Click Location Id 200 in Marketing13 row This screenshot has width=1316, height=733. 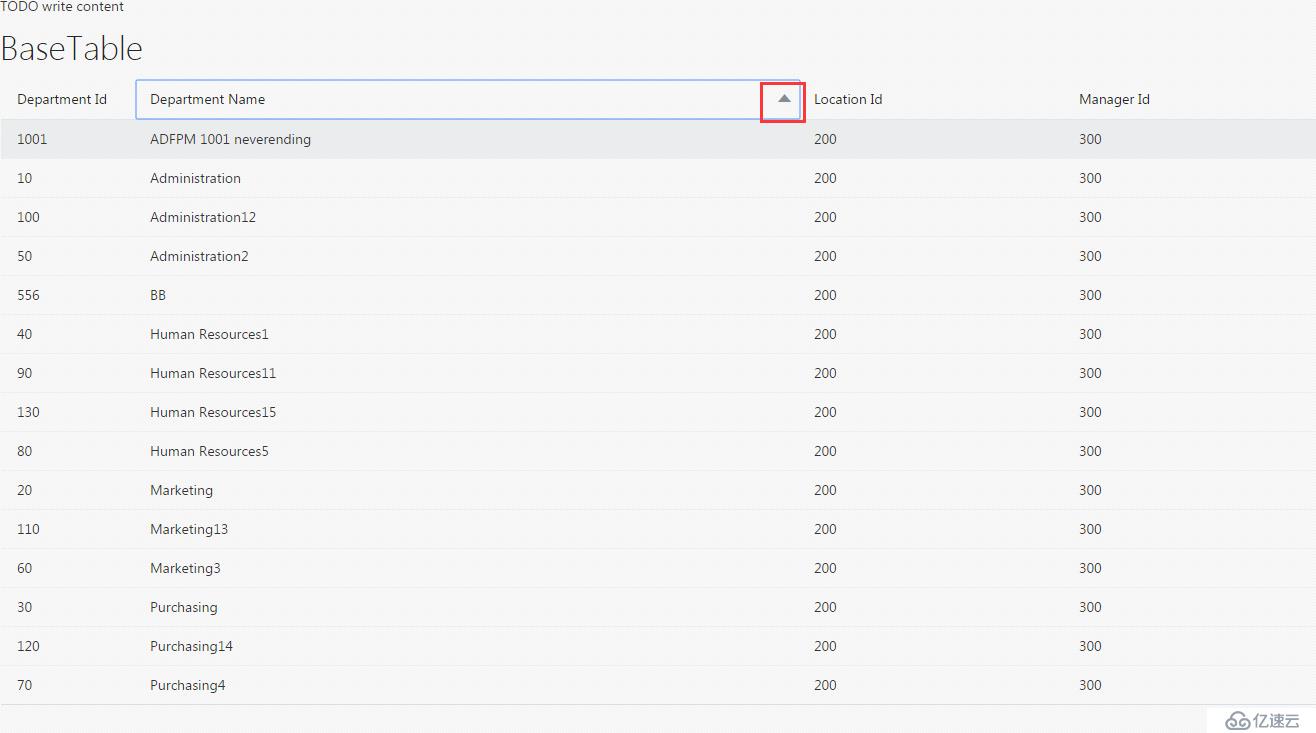click(x=825, y=529)
